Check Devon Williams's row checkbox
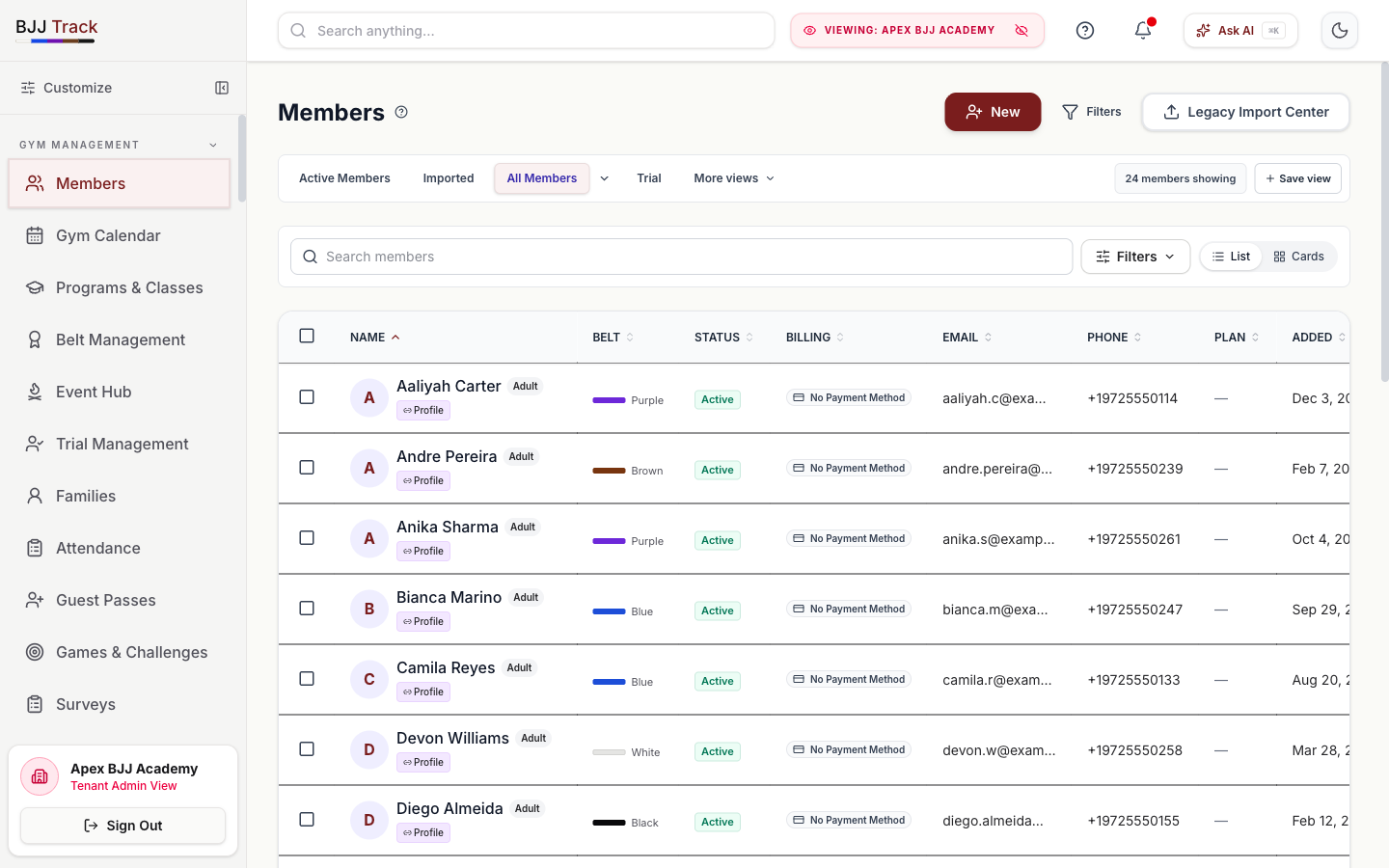This screenshot has height=868, width=1389. pos(307,748)
